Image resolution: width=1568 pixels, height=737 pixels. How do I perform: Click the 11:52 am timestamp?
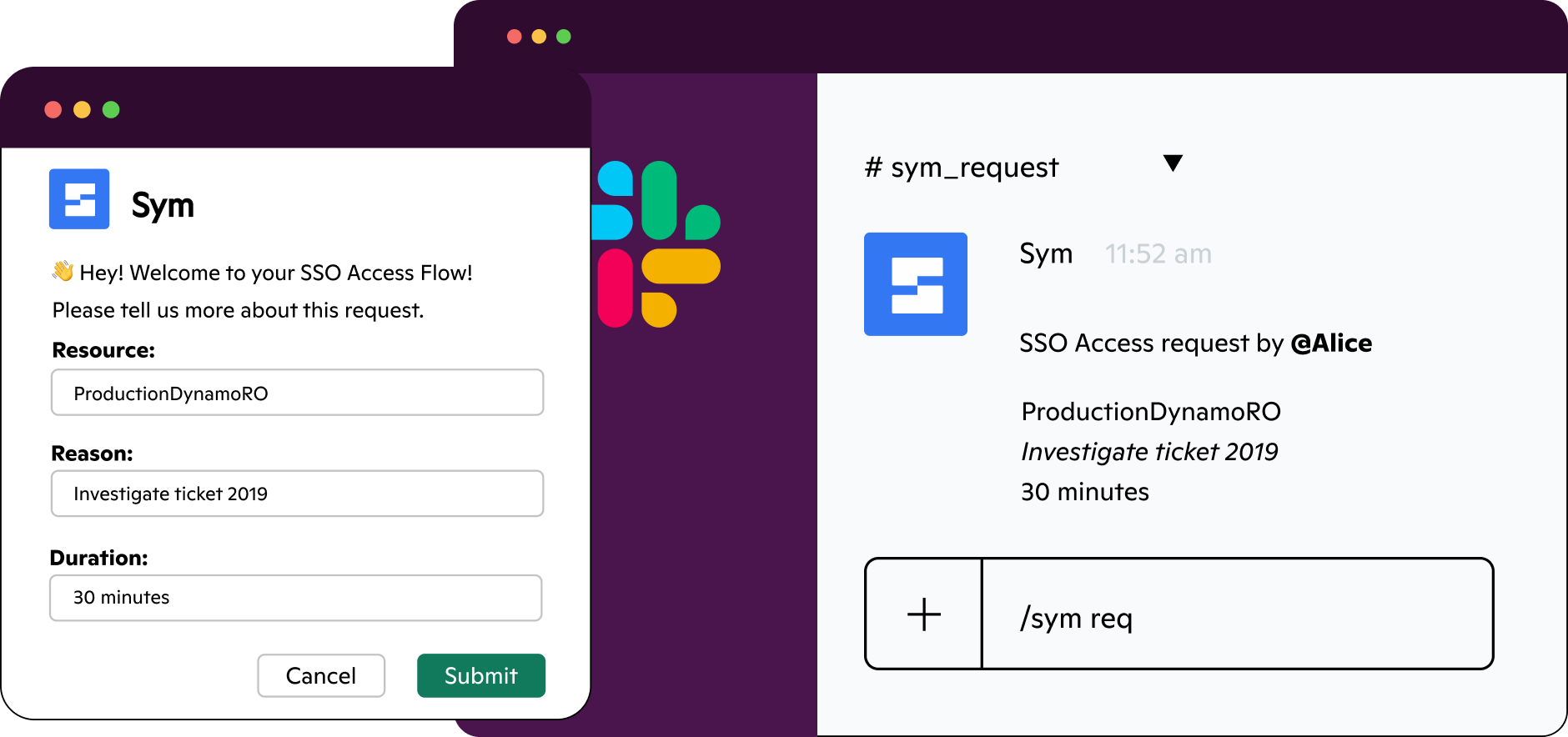coord(1158,253)
